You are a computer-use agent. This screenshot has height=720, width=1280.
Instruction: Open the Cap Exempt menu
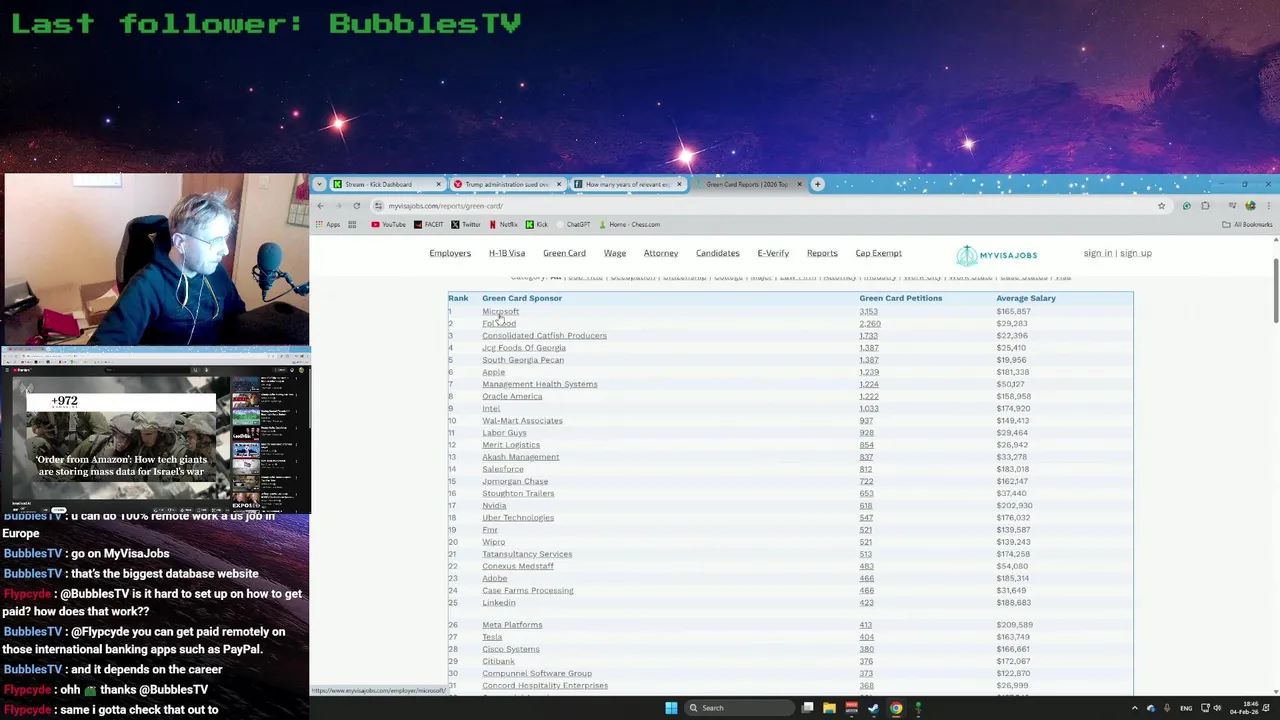(x=879, y=253)
